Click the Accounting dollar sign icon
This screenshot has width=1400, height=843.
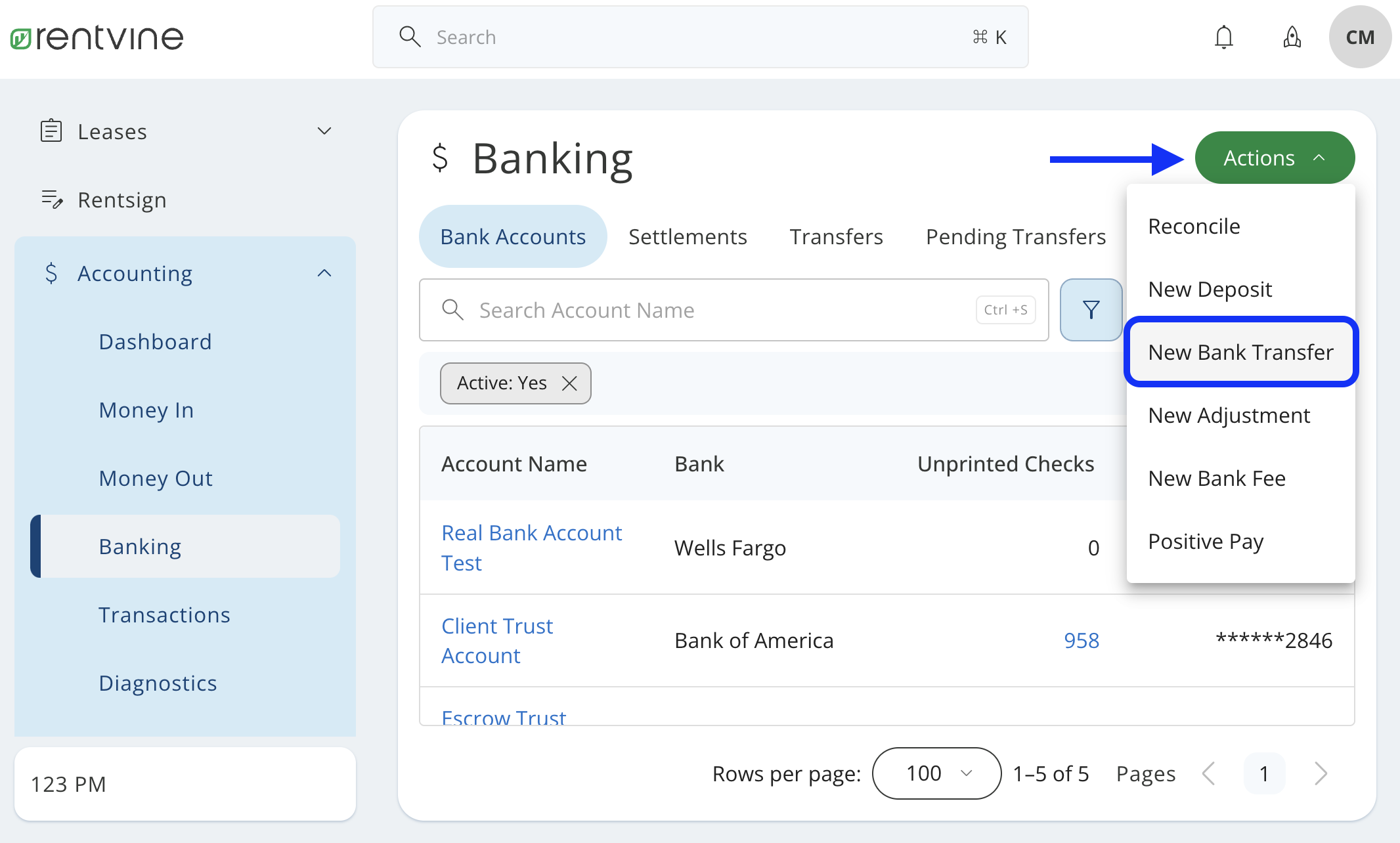[51, 273]
